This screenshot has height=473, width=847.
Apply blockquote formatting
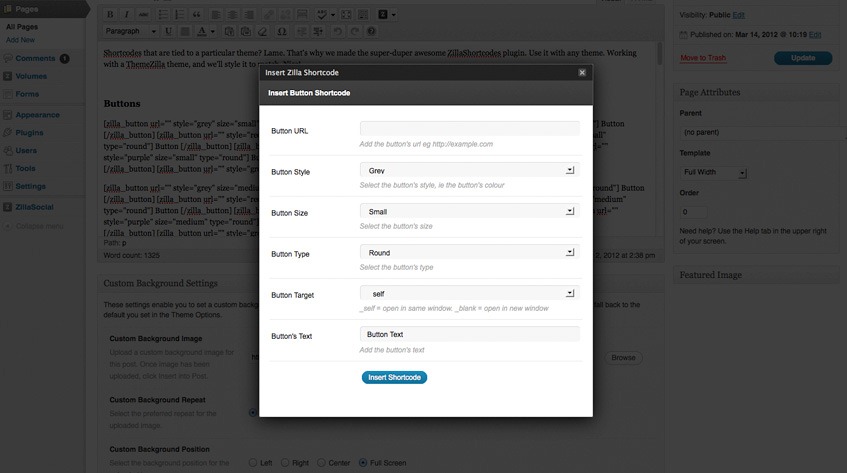click(x=196, y=15)
